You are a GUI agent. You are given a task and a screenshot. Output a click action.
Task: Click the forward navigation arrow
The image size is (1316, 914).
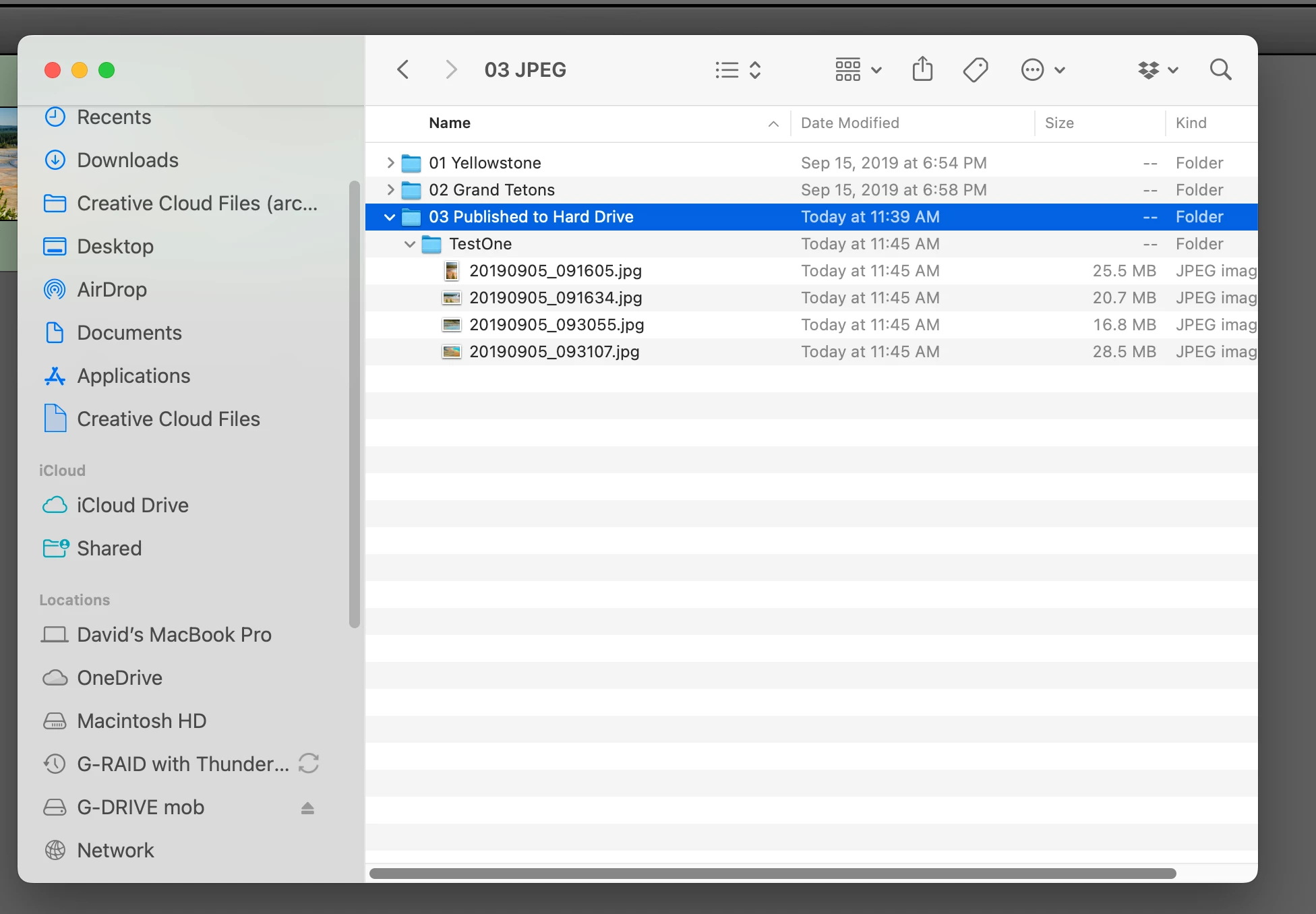pyautogui.click(x=451, y=69)
